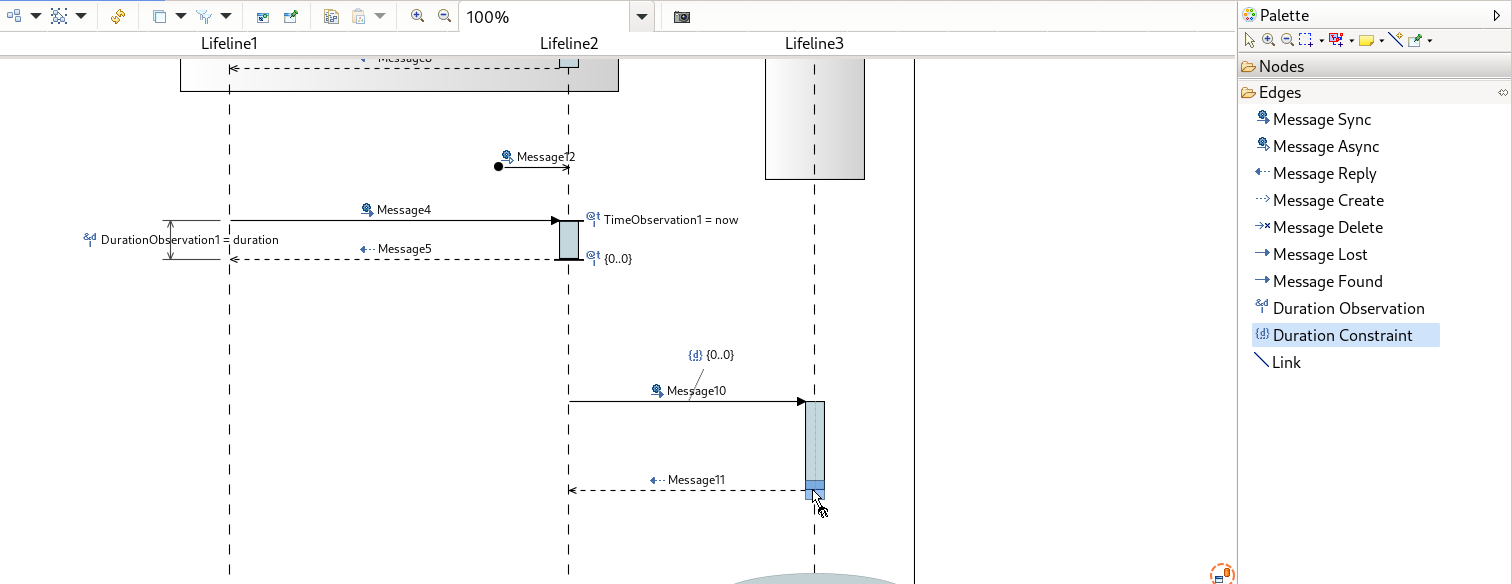Screen dimensions: 1512x584
Task: Select the execution bar under Message10
Action: coord(815,446)
